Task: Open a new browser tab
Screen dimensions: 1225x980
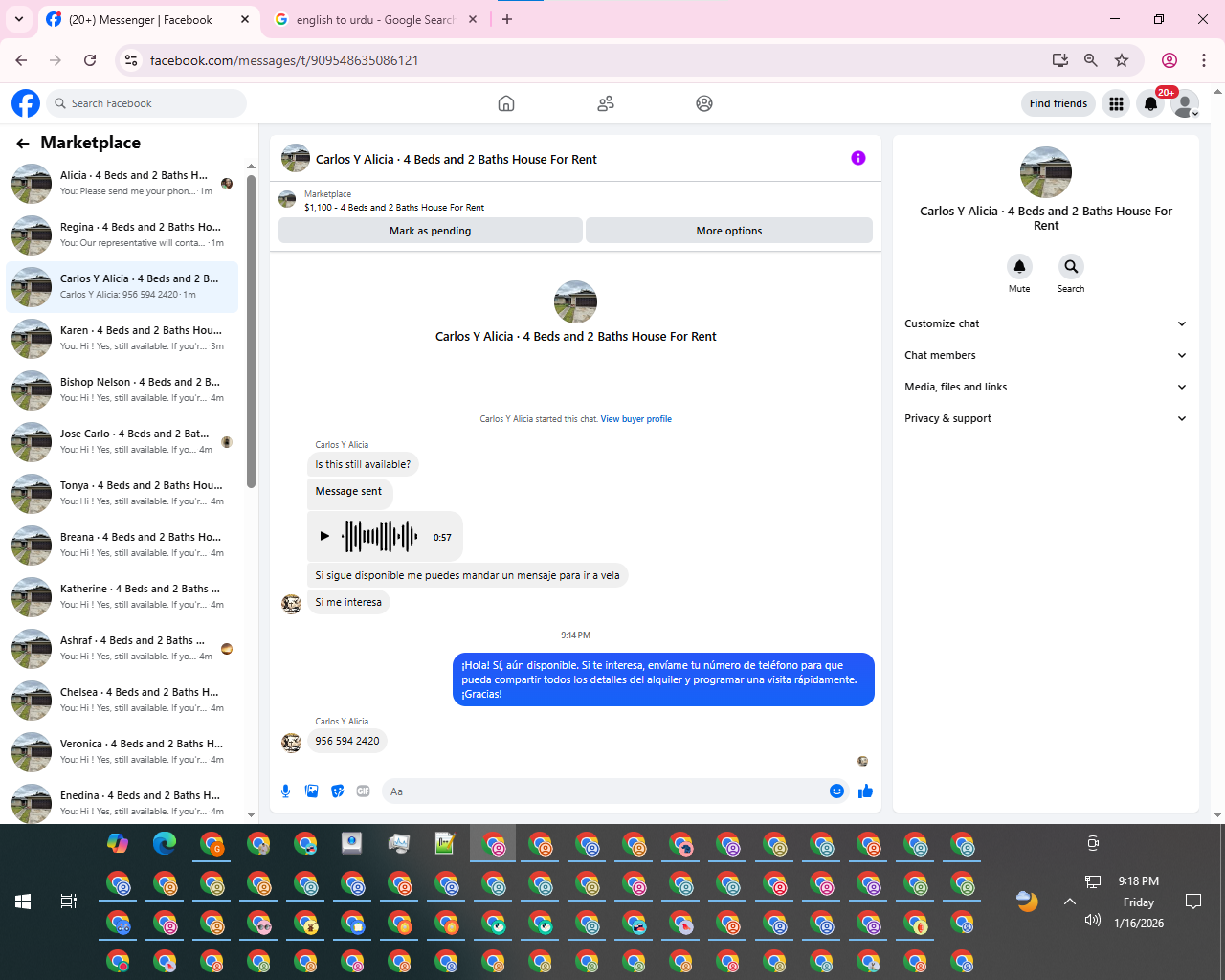Action: [x=507, y=19]
